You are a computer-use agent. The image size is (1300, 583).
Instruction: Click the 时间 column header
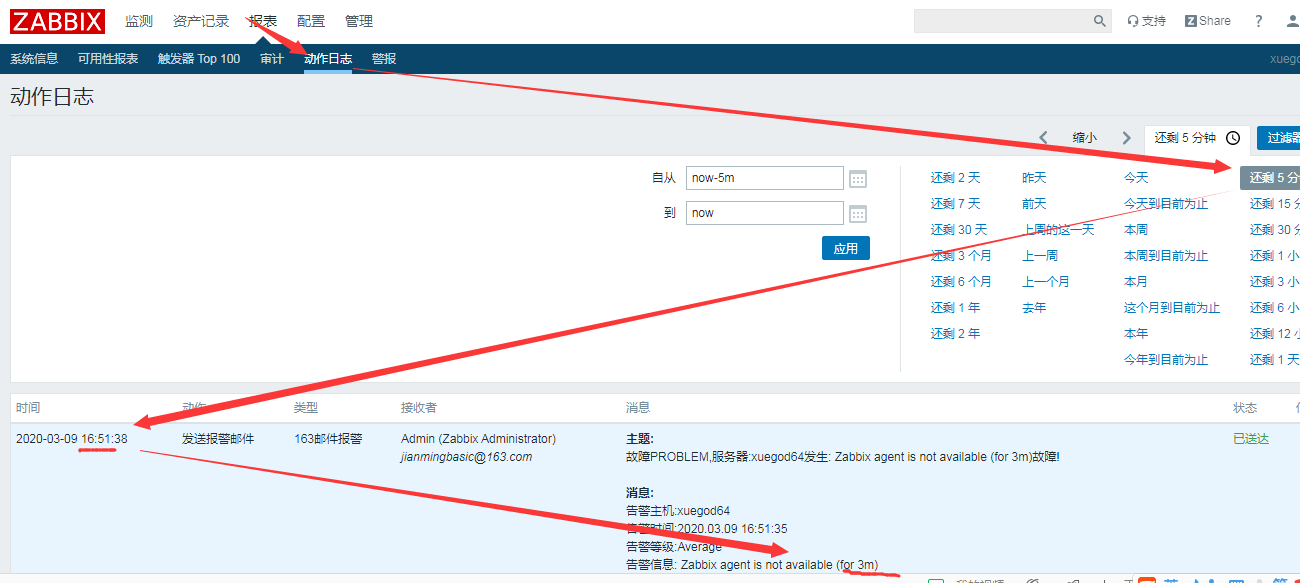click(x=28, y=408)
